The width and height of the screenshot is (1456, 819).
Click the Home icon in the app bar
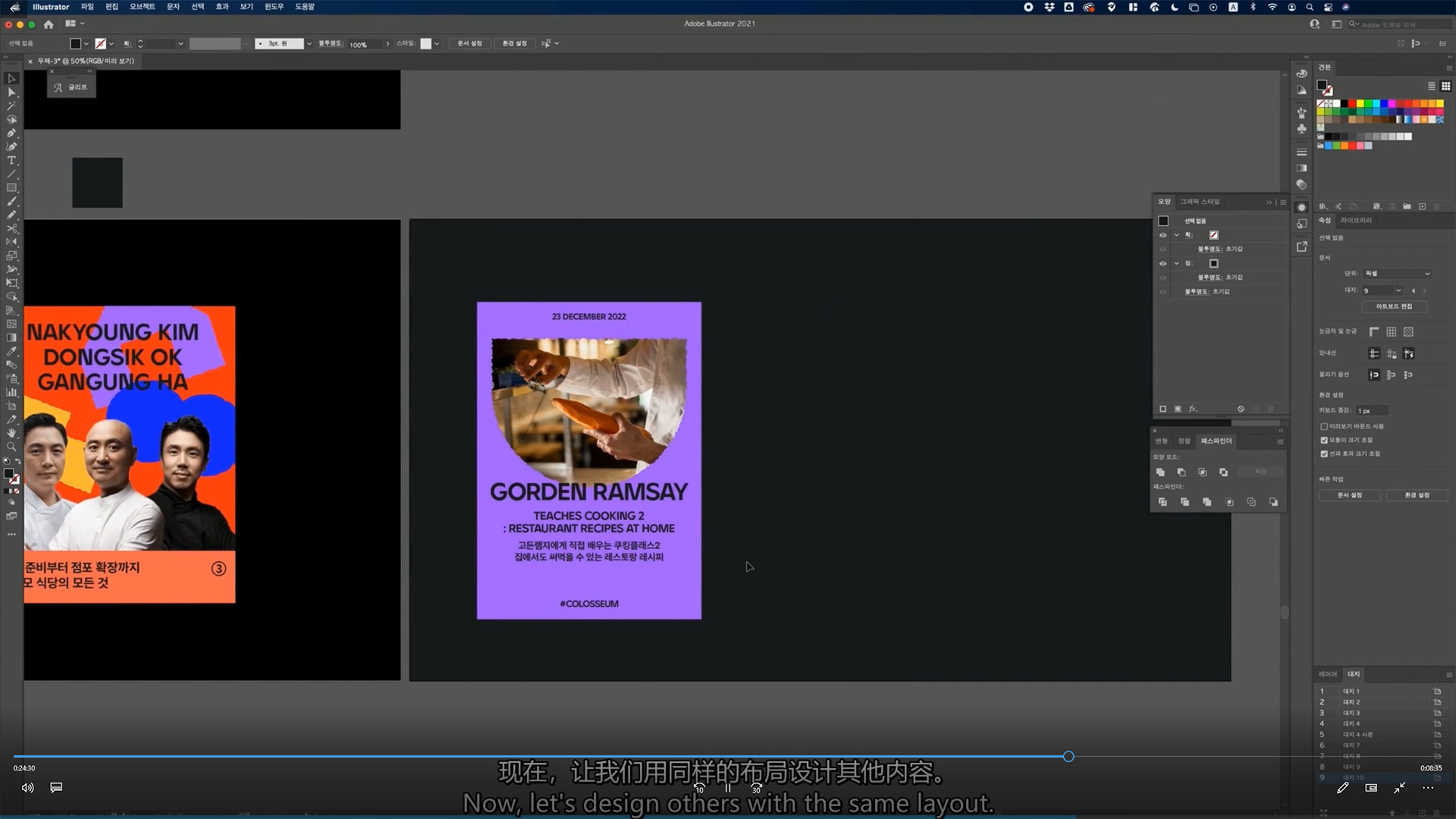point(49,24)
